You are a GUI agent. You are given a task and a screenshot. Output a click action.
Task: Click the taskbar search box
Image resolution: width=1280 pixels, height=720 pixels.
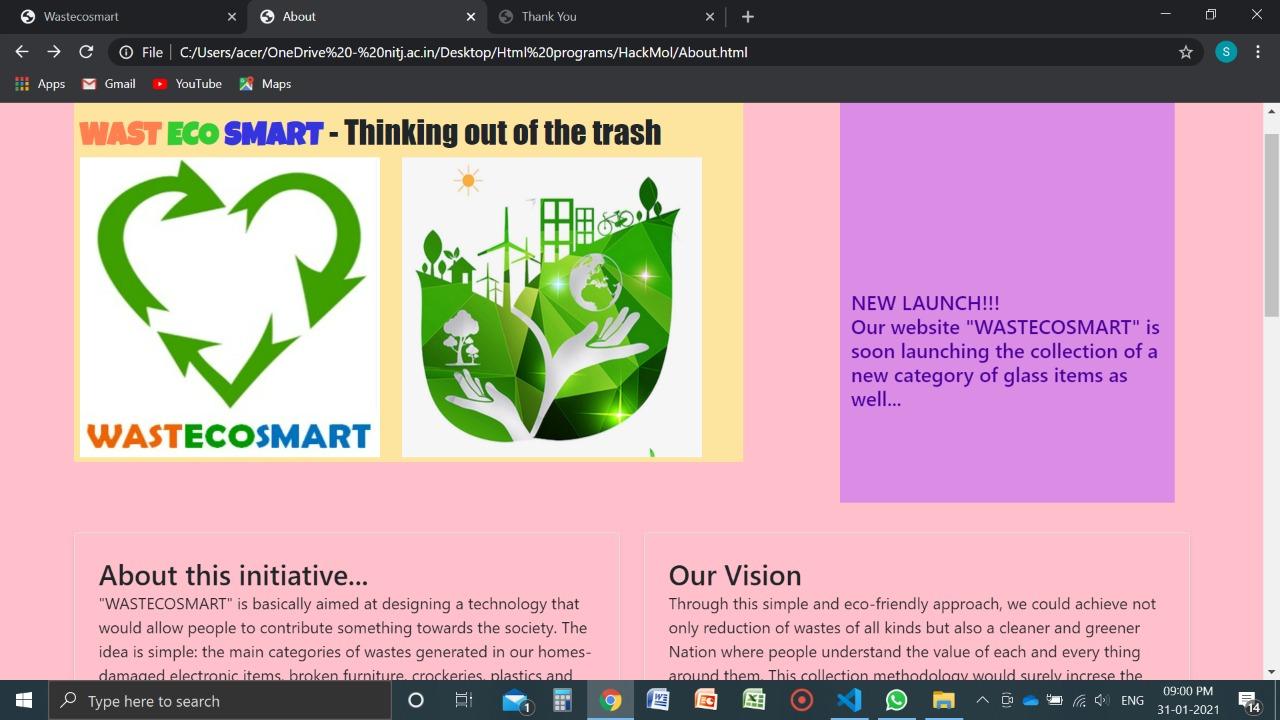click(x=219, y=700)
